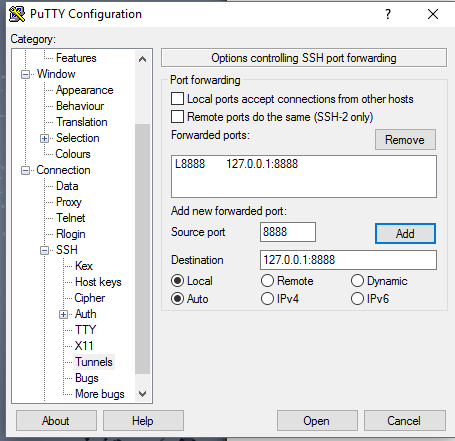The image size is (455, 441).
Task: Select the Remote radio button
Action: tap(267, 281)
